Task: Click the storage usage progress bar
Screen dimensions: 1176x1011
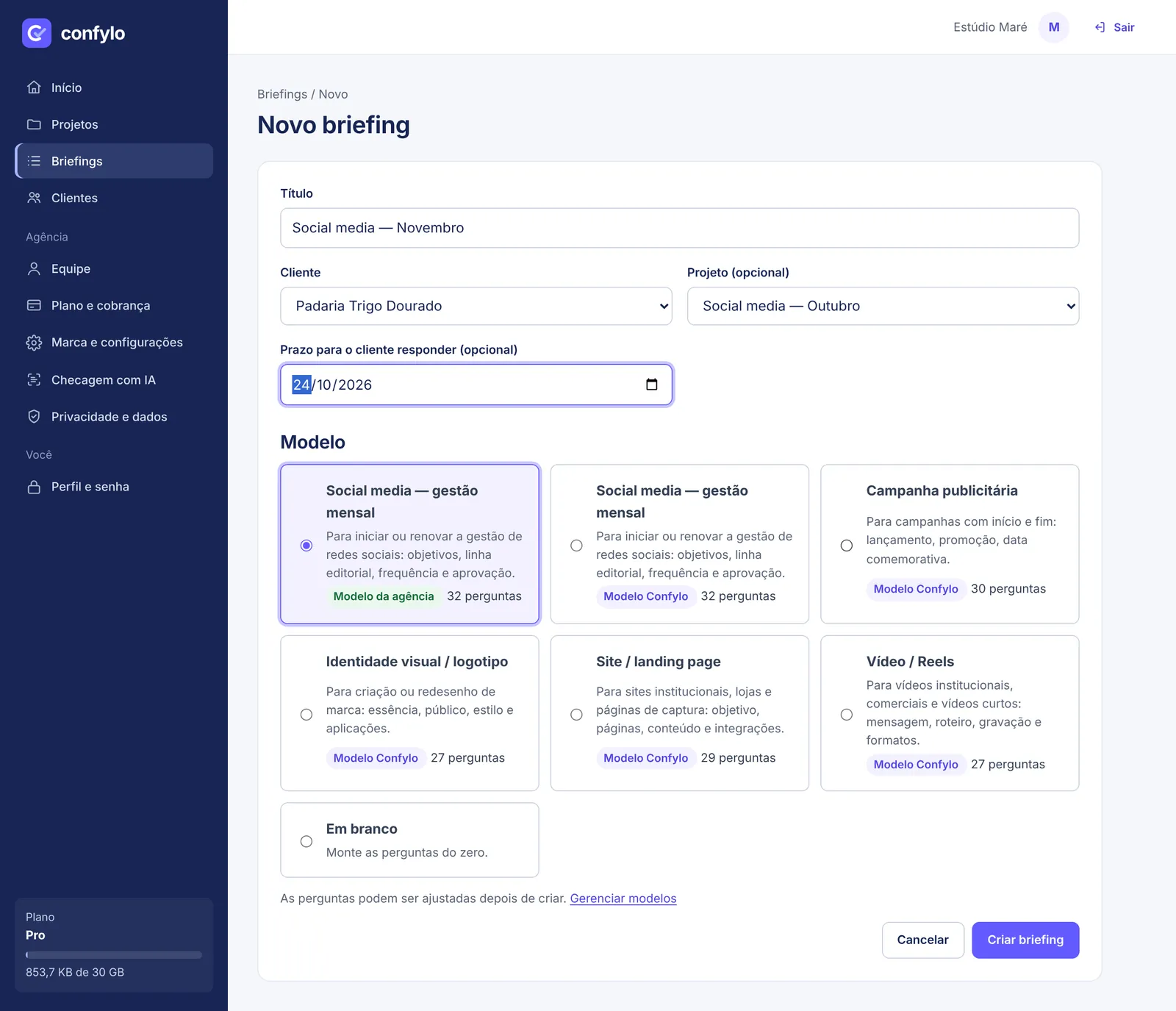Action: click(x=114, y=955)
